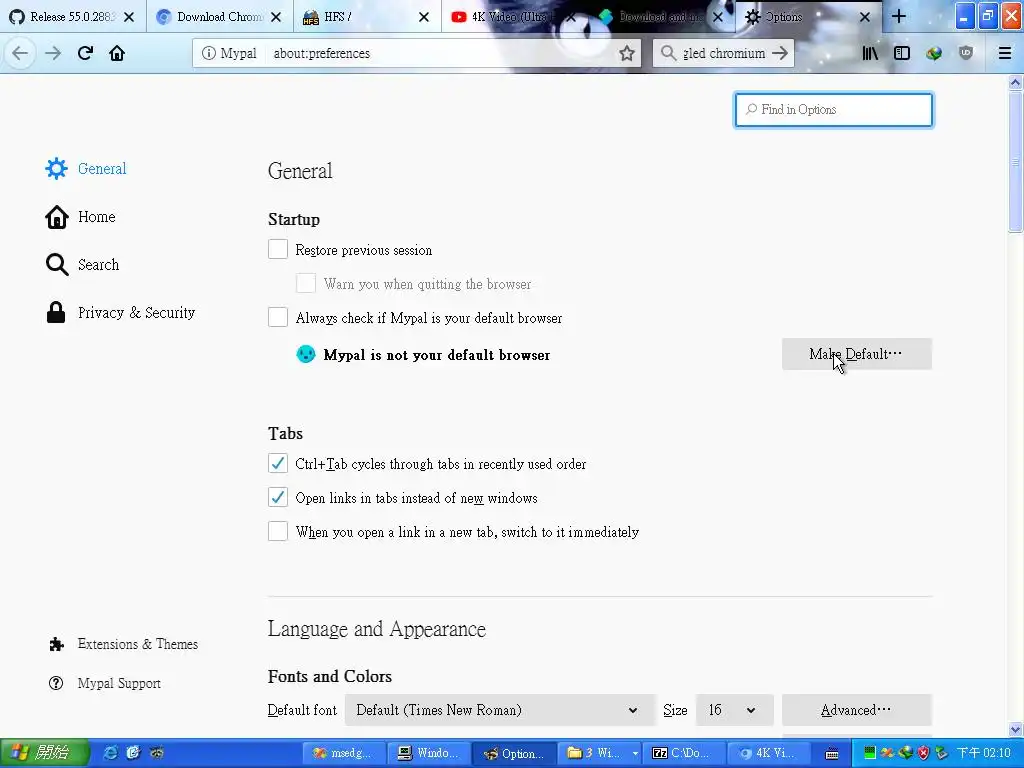The height and width of the screenshot is (768, 1024).
Task: Toggle Warn you when quitting the browser
Action: coord(306,283)
